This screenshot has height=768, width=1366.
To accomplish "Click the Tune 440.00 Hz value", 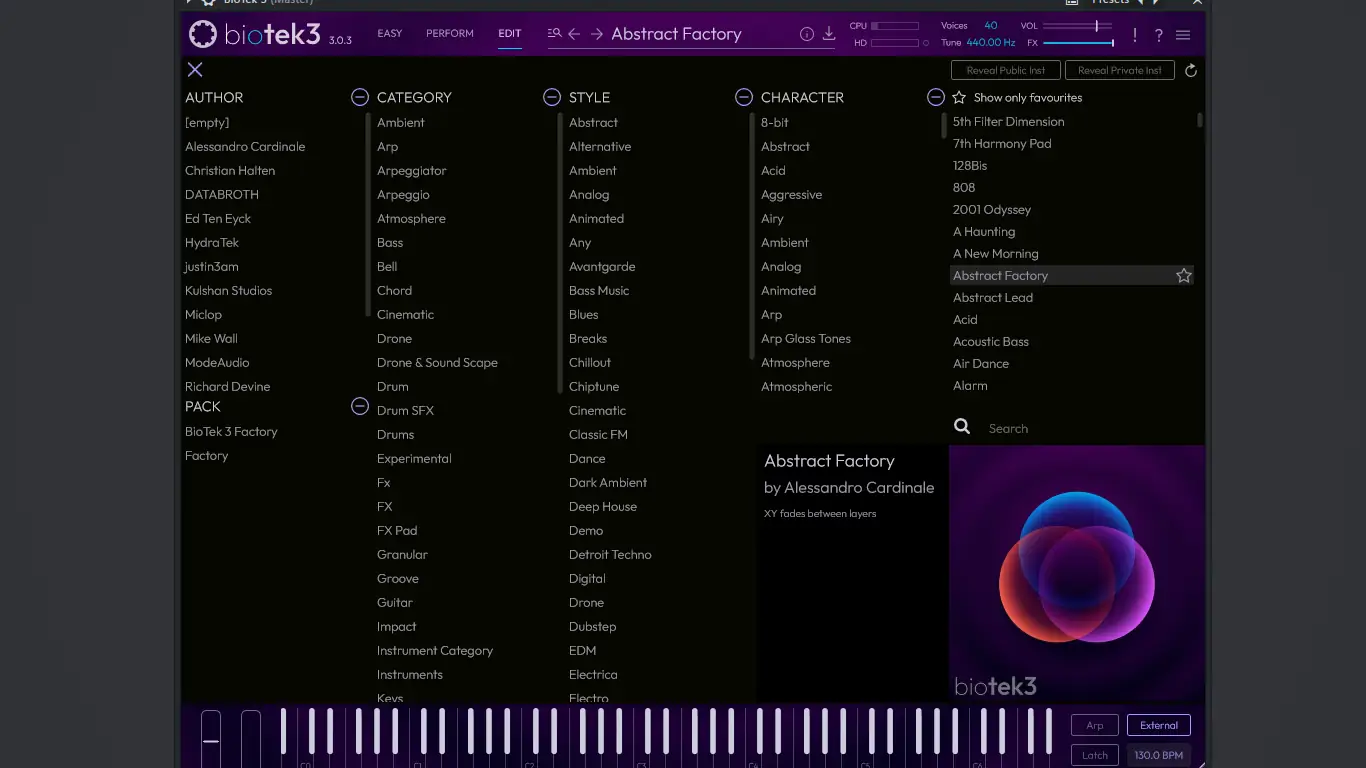I will tap(990, 43).
